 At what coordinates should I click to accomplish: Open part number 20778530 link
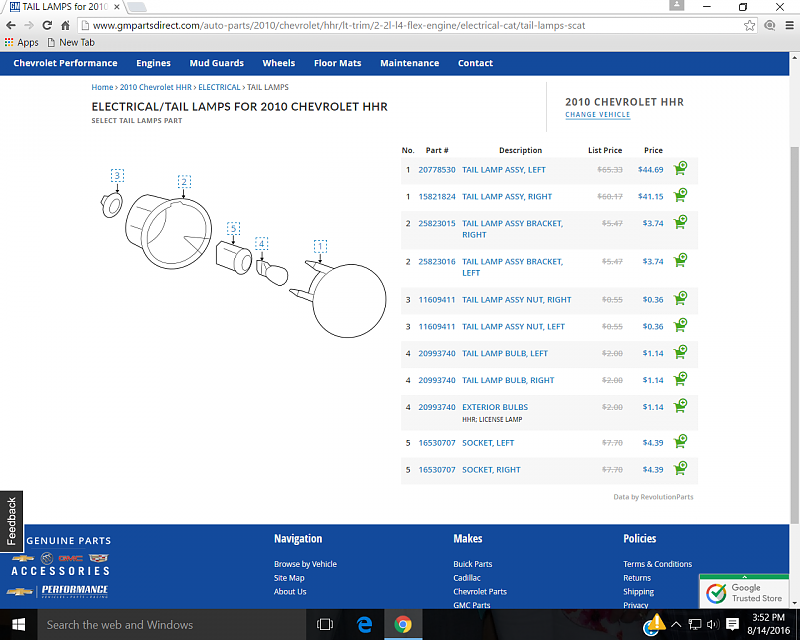click(437, 170)
